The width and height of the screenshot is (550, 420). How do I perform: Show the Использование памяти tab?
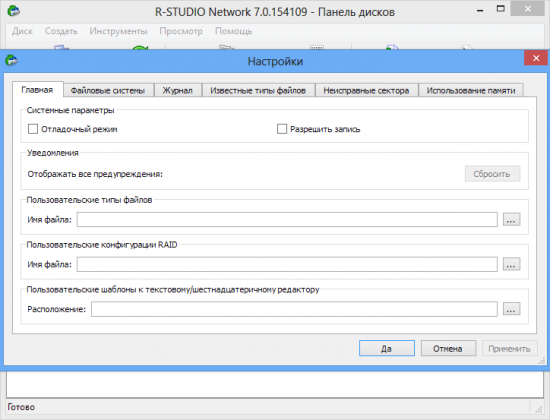pyautogui.click(x=471, y=91)
